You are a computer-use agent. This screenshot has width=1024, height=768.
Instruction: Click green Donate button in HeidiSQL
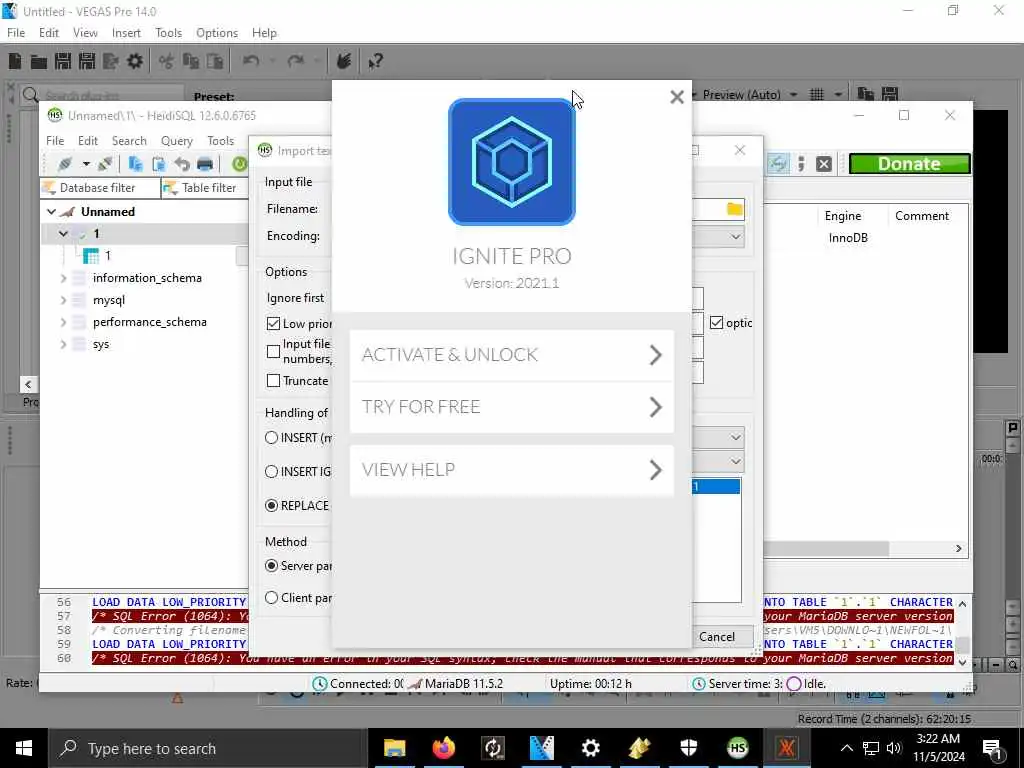pyautogui.click(x=909, y=164)
